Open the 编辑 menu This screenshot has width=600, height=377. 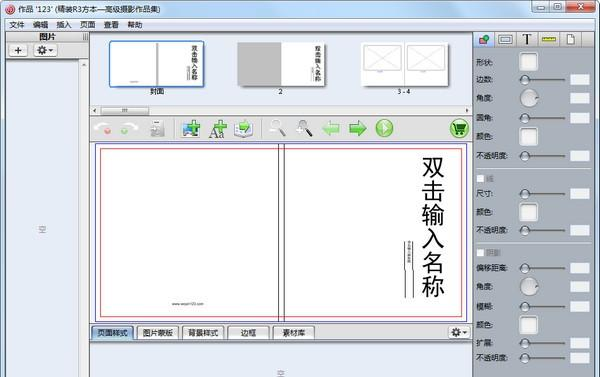[x=40, y=25]
